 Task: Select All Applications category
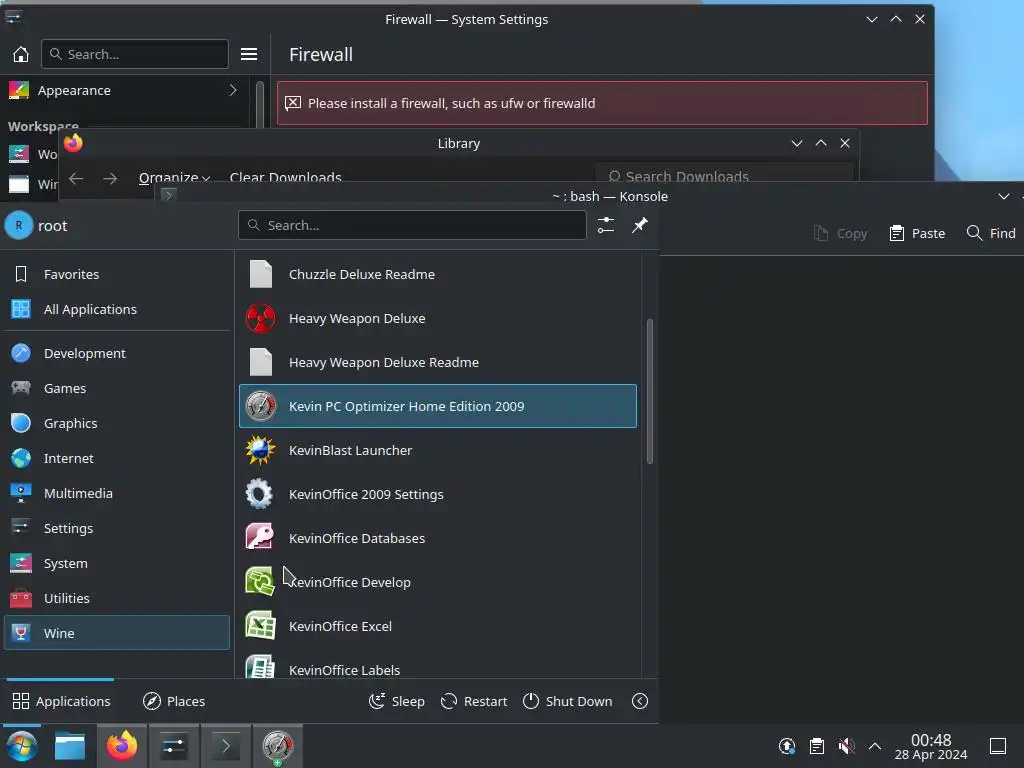click(117, 309)
